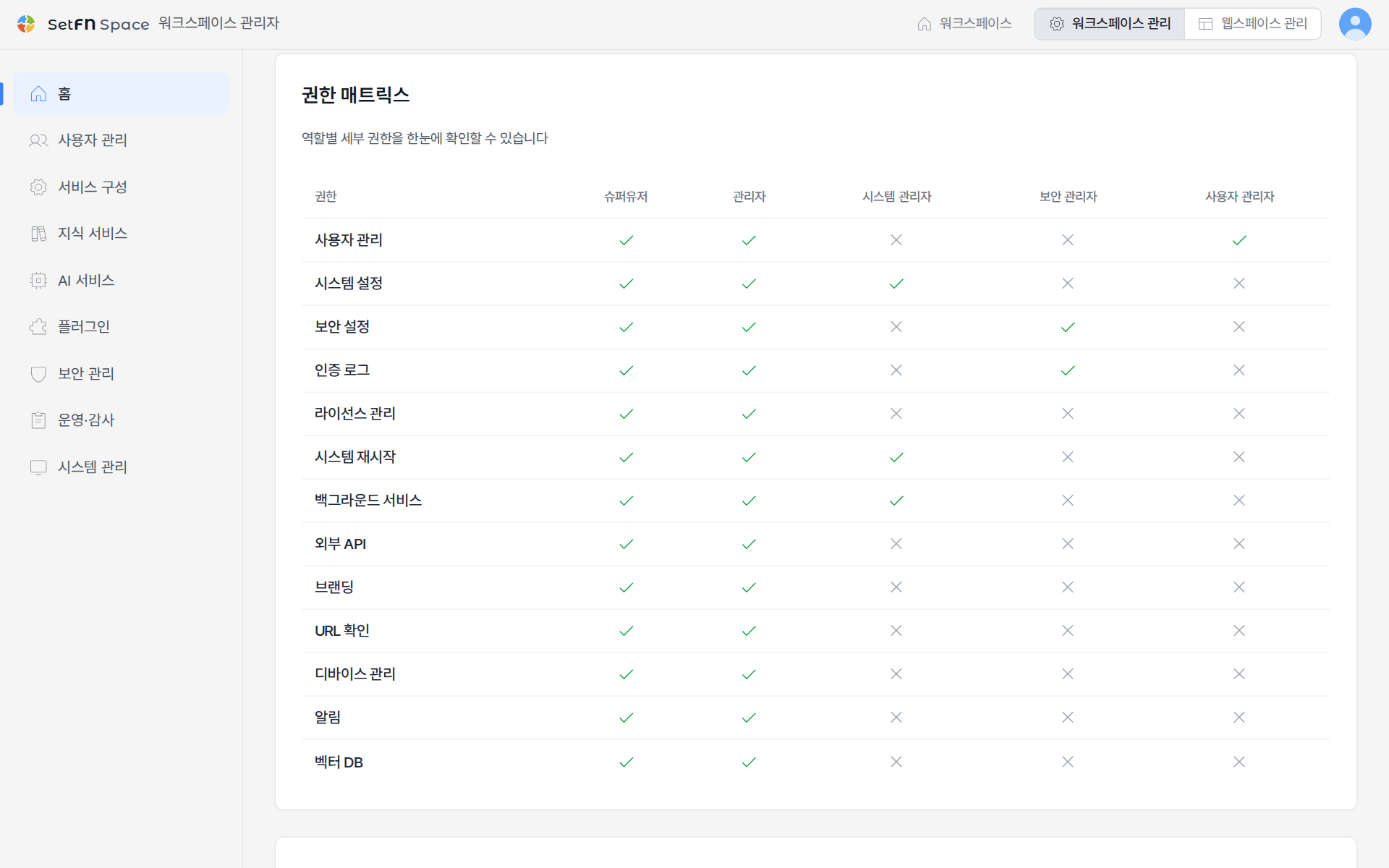
Task: Open the 웹스페이스 관리 tab
Action: pyautogui.click(x=1253, y=24)
